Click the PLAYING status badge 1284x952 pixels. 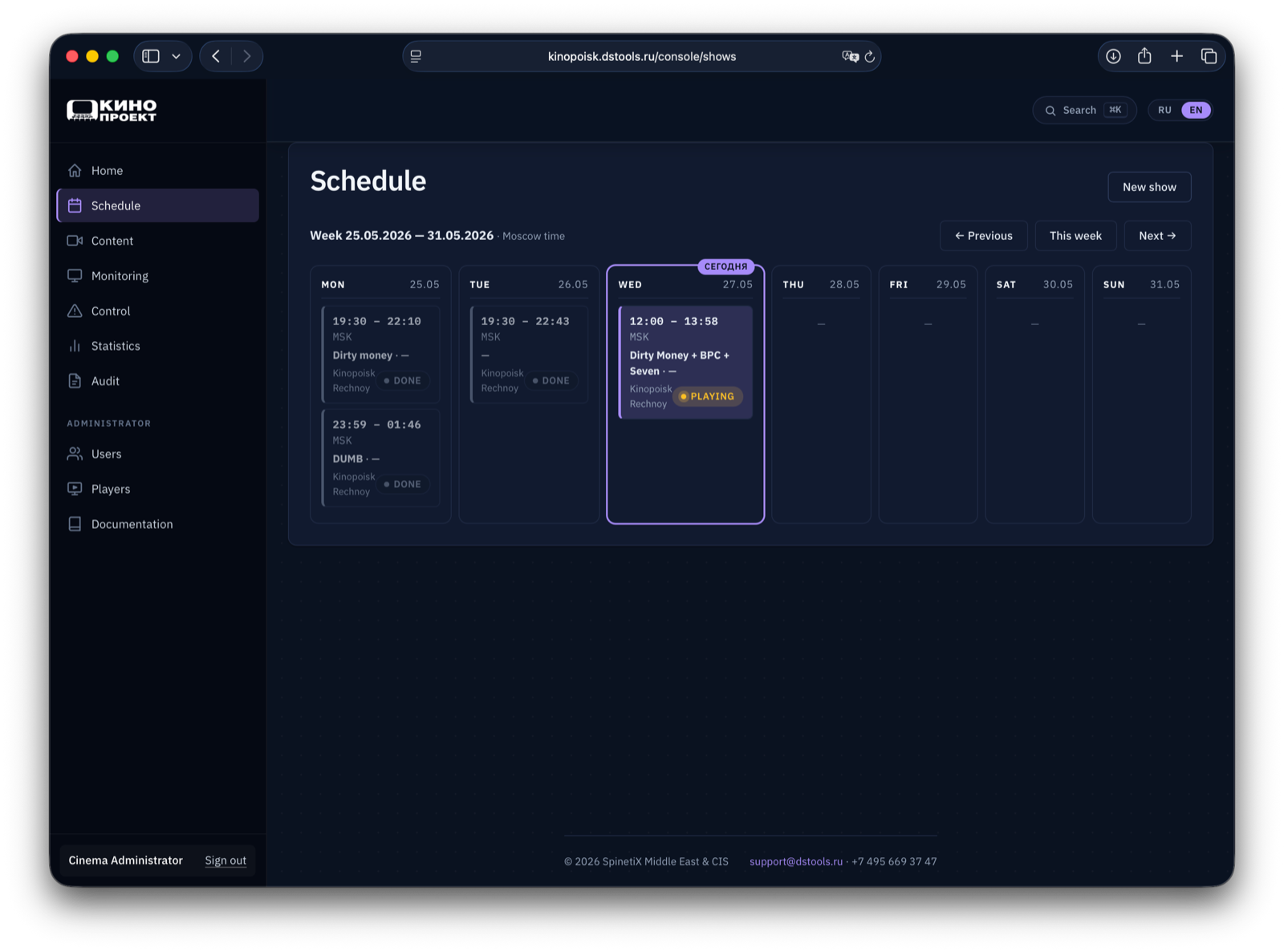click(707, 397)
